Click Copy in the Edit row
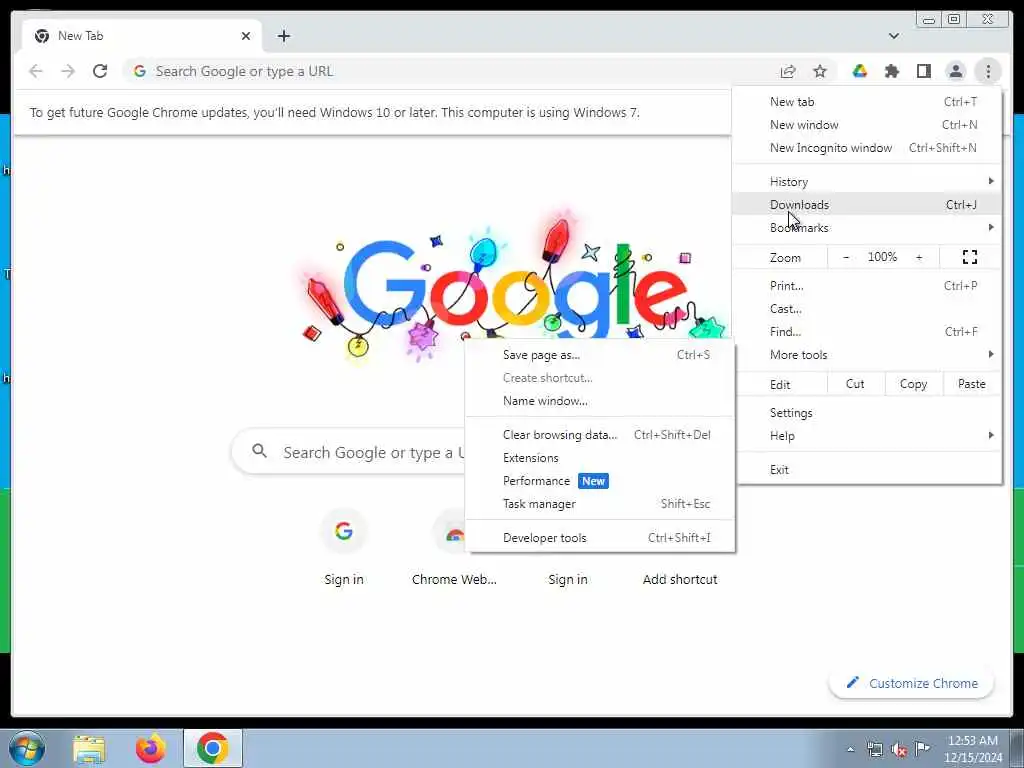This screenshot has width=1024, height=768. click(913, 384)
